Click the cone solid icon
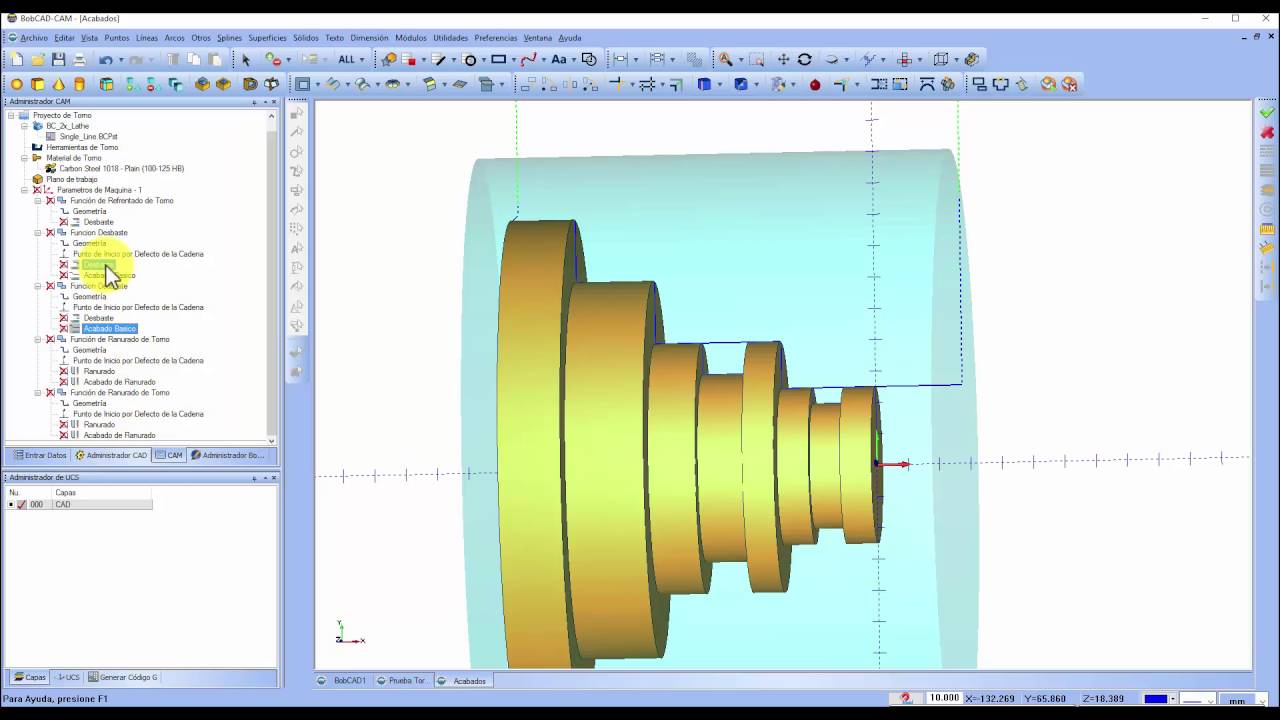This screenshot has height=720, width=1280. 59,84
